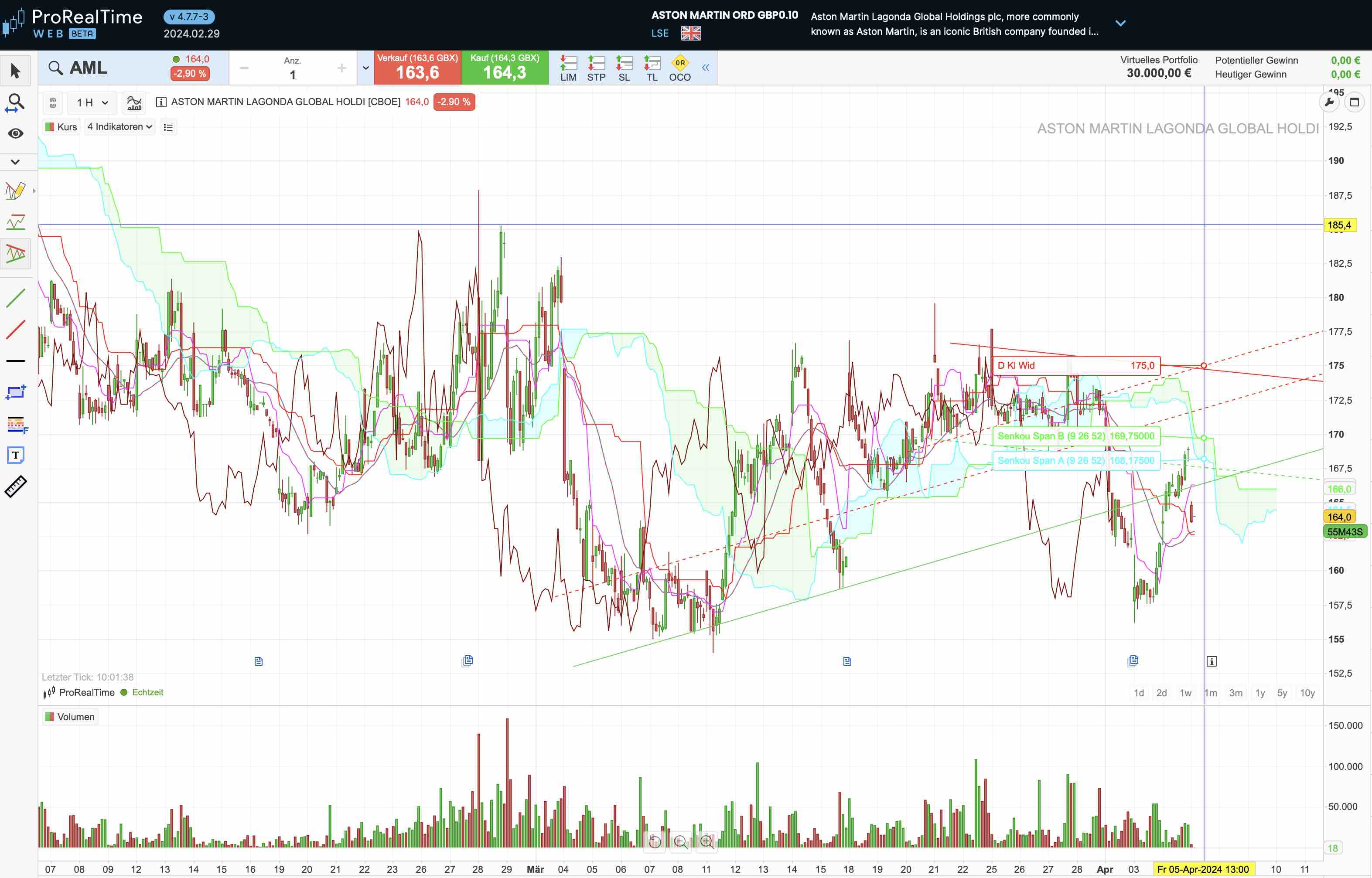1372x878 pixels.
Task: Expand the Aston Martin company description
Action: pyautogui.click(x=1120, y=24)
